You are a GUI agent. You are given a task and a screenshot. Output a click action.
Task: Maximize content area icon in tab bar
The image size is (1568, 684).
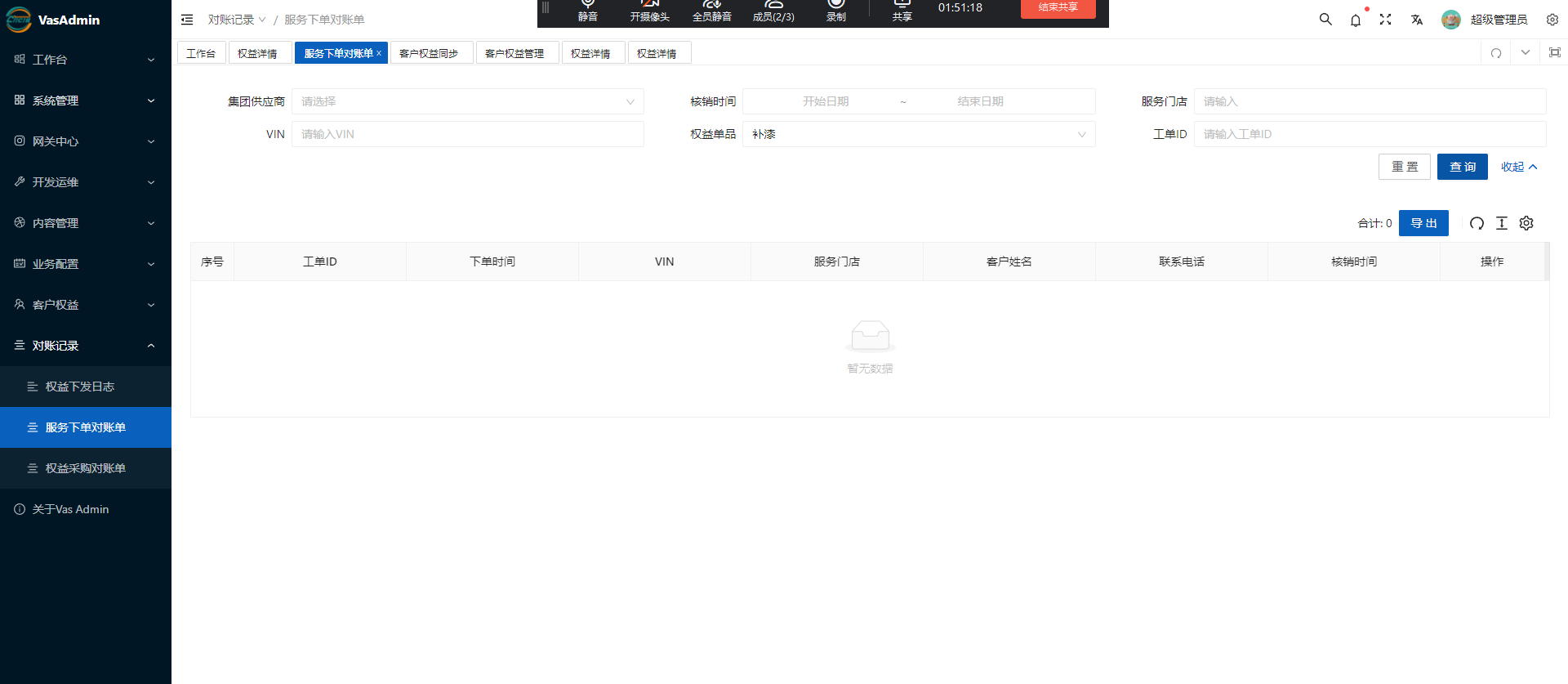click(1555, 53)
